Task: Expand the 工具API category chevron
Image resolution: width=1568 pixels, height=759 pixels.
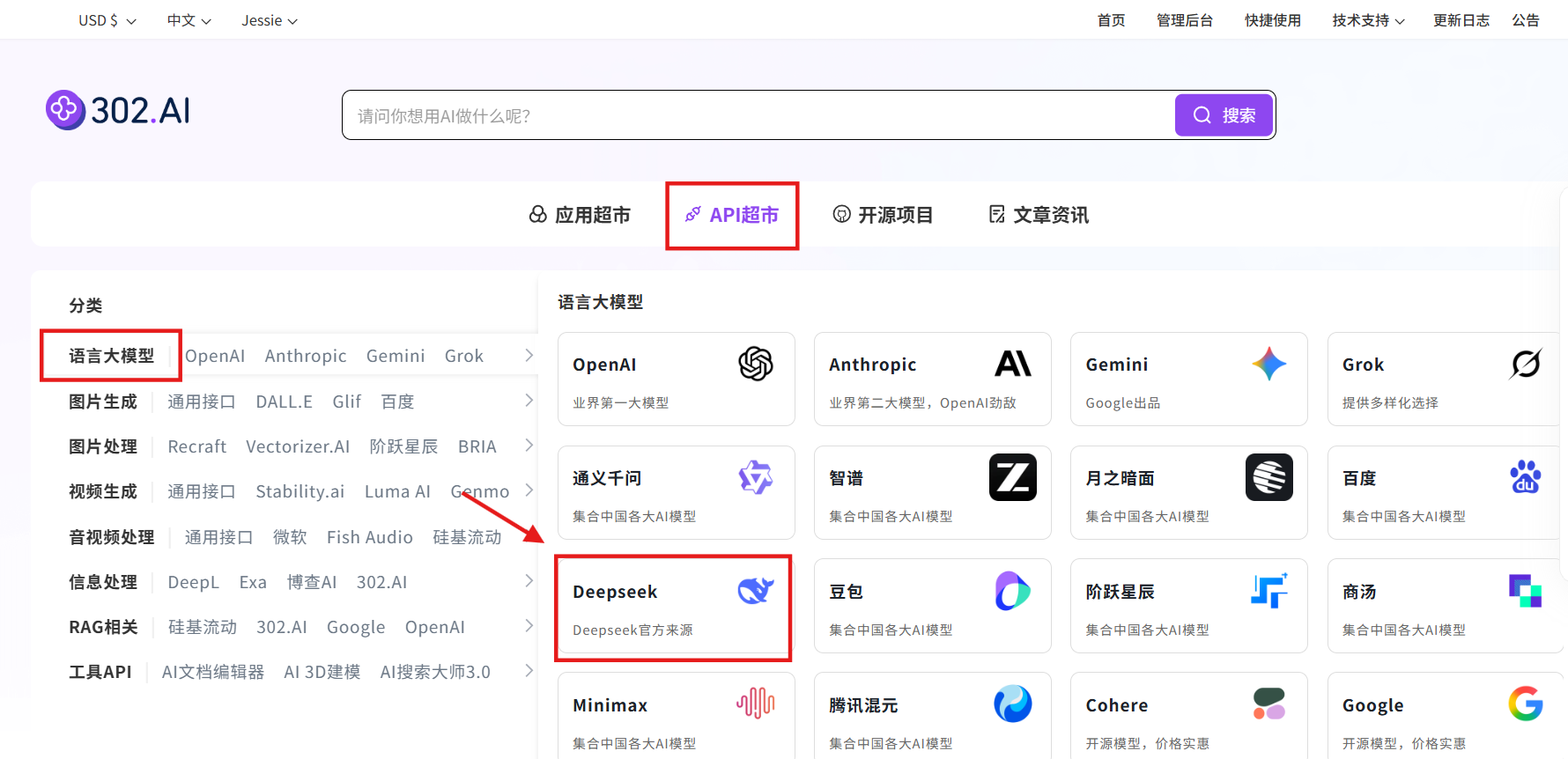Action: point(529,670)
